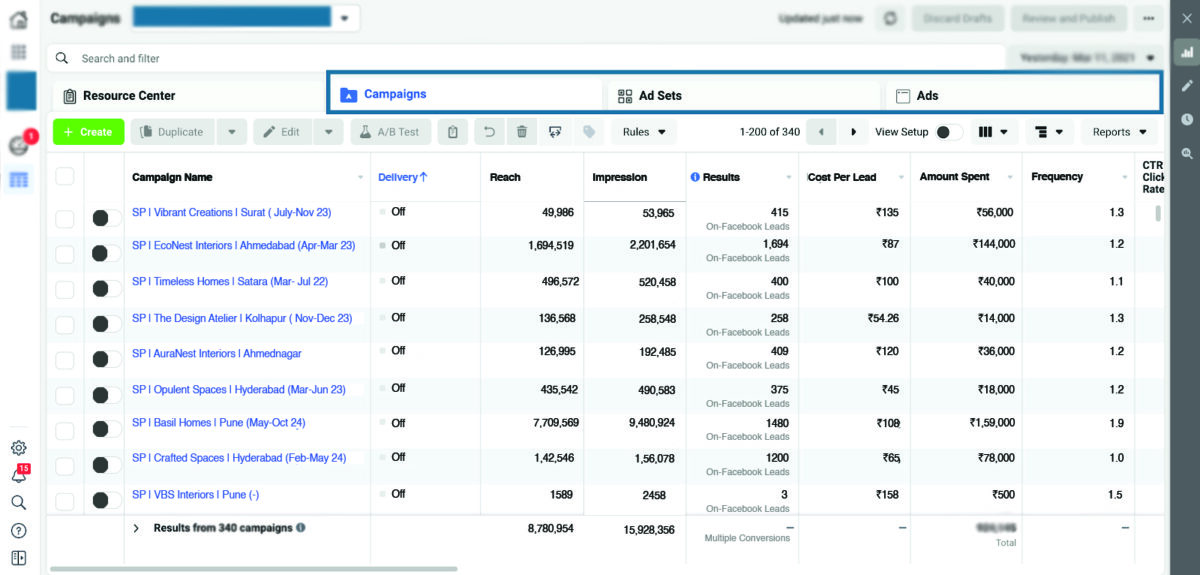Click the green Create button

click(88, 132)
